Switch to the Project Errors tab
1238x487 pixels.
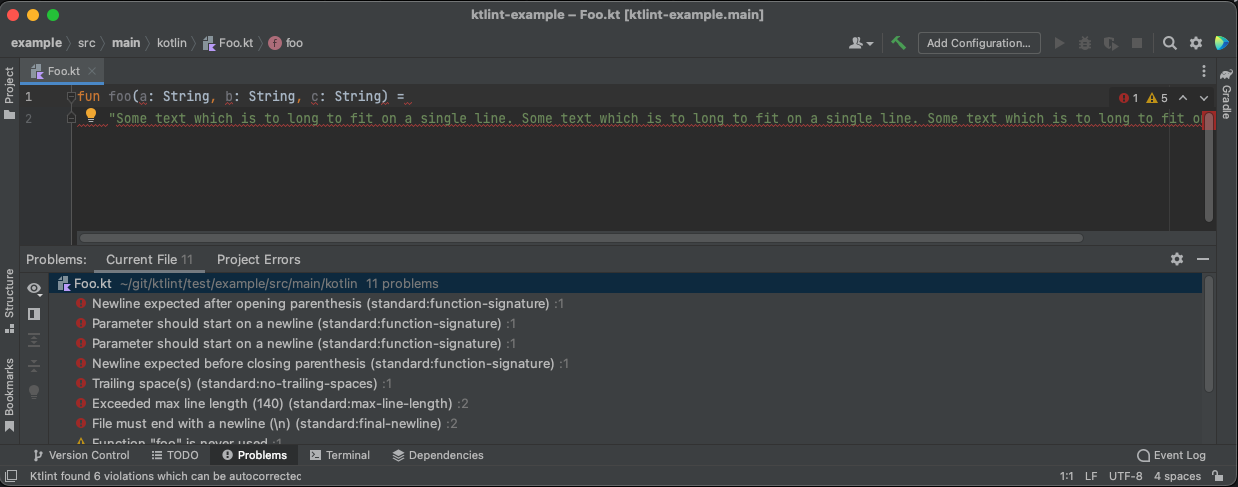[x=258, y=259]
